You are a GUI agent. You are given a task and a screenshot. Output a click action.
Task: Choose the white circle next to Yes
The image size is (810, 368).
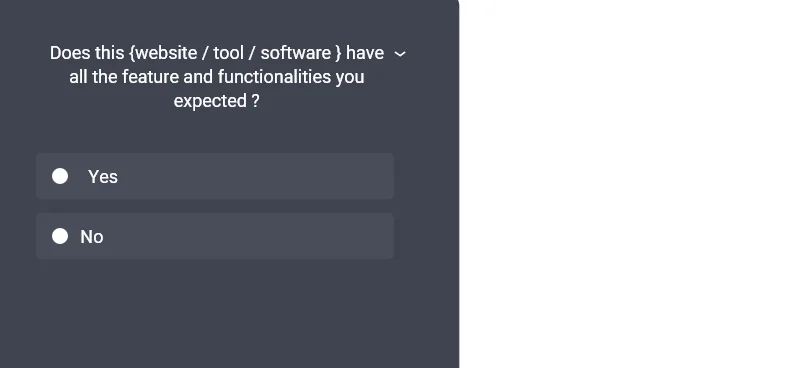click(60, 176)
